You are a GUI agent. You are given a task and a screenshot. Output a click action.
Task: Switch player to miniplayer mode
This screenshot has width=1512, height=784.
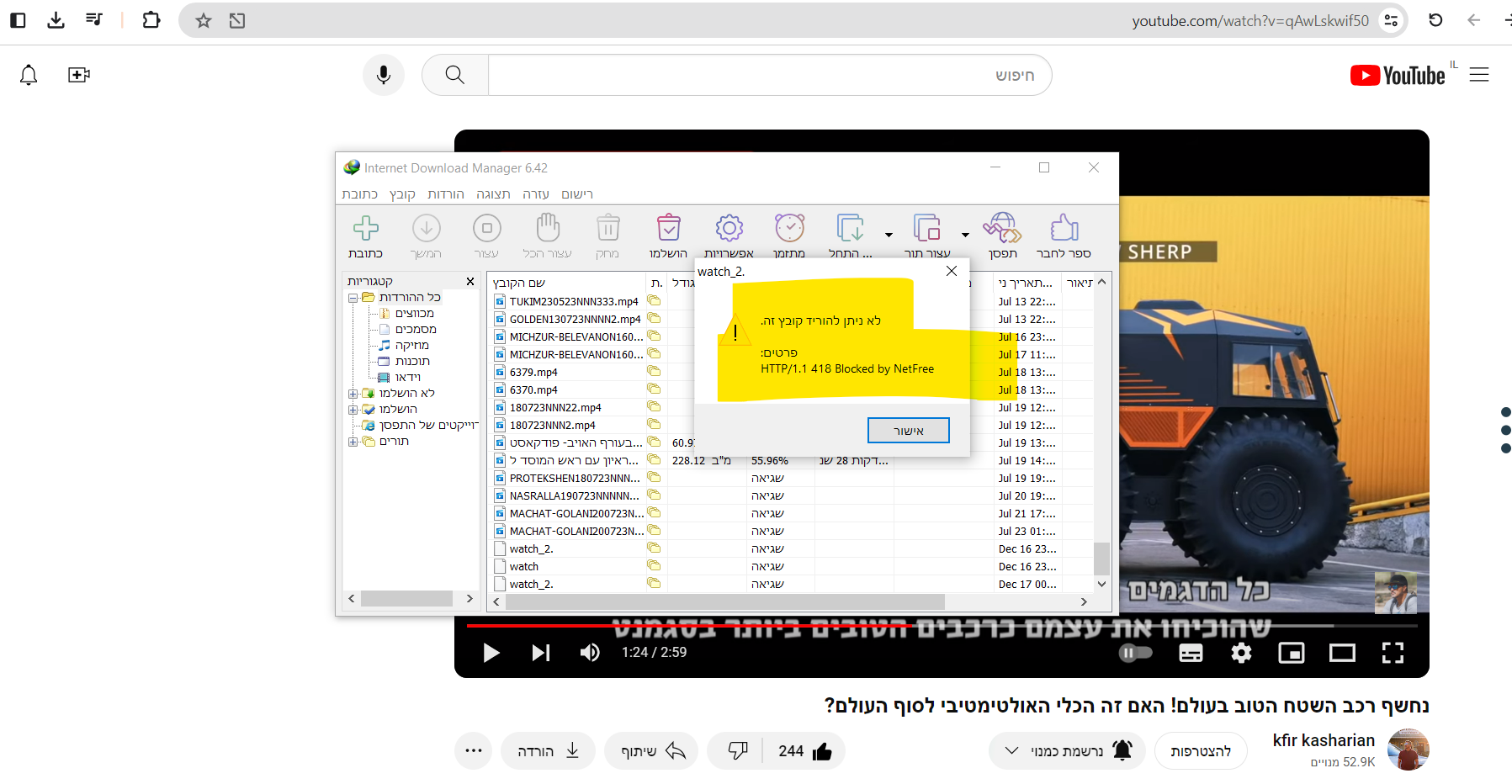point(1292,653)
